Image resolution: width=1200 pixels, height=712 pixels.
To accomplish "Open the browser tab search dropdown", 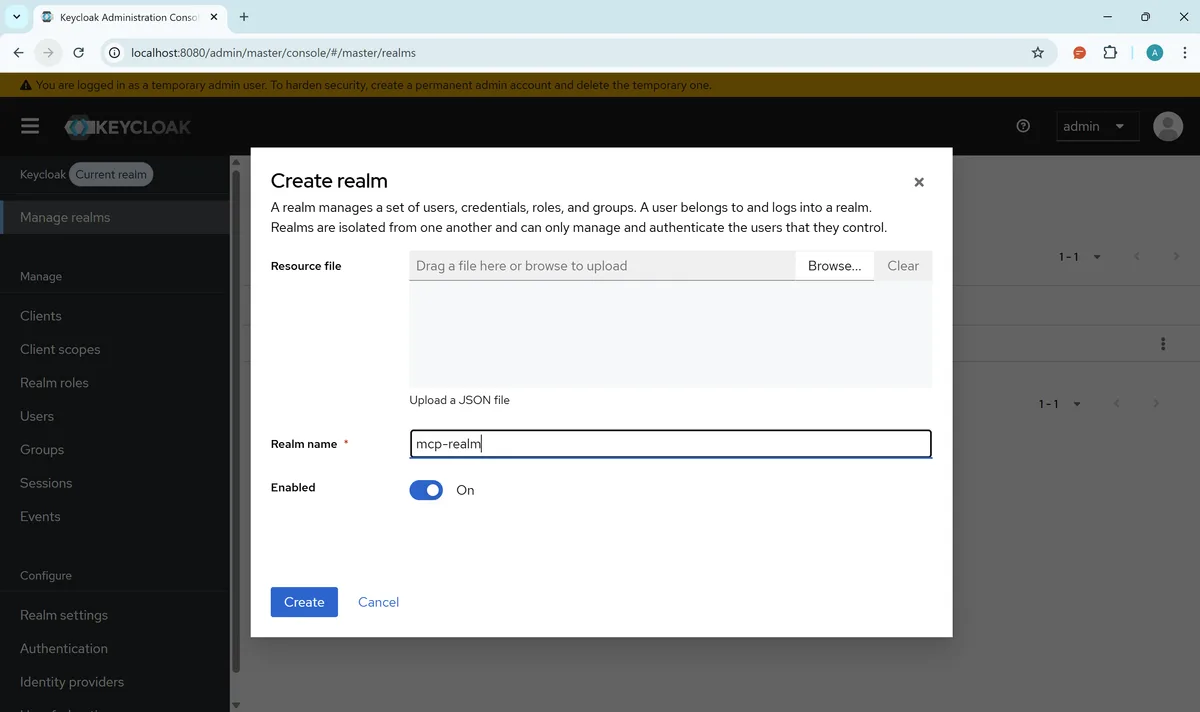I will click(x=17, y=17).
